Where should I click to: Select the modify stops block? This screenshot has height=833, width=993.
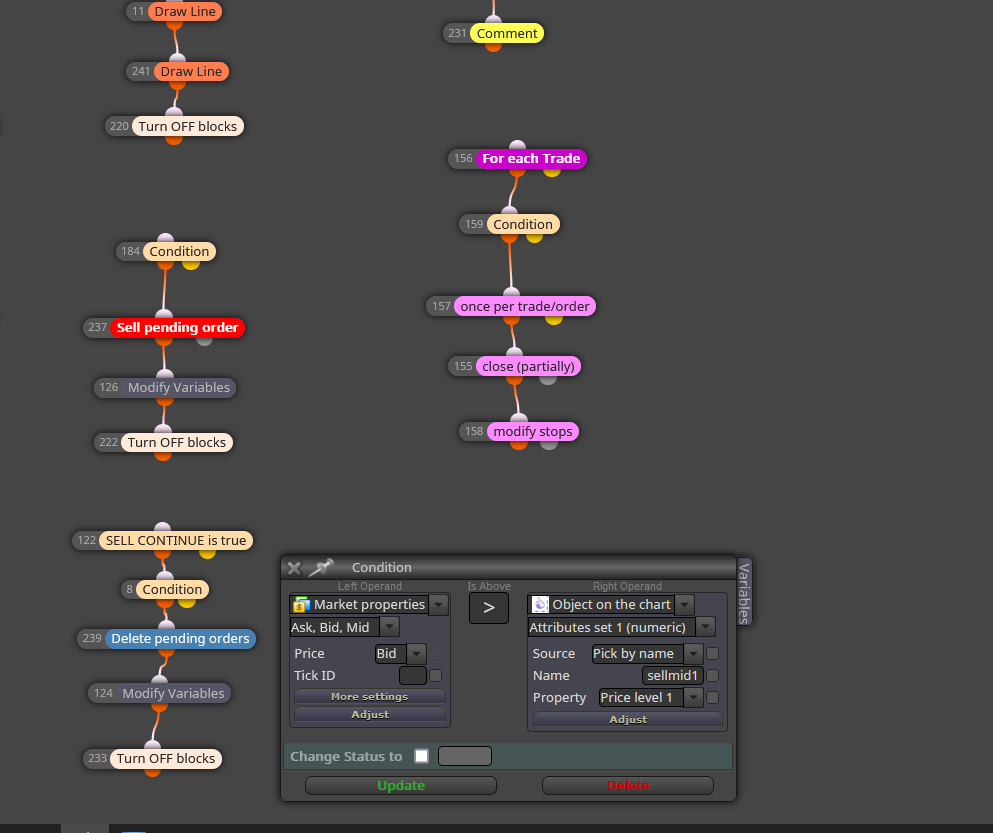tap(533, 431)
